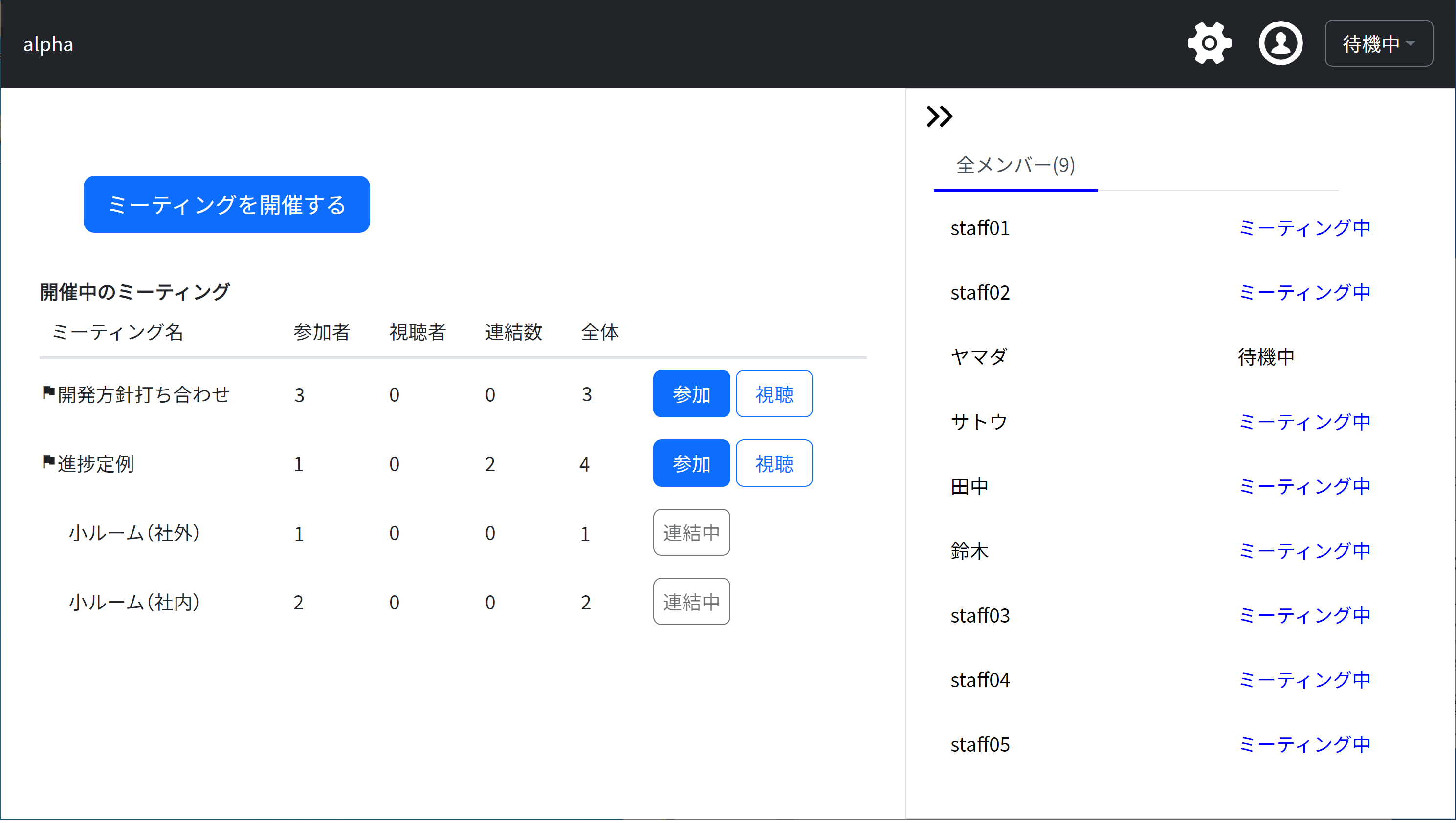Click the 連結数 column header
Viewport: 1456px width, 823px height.
(513, 332)
